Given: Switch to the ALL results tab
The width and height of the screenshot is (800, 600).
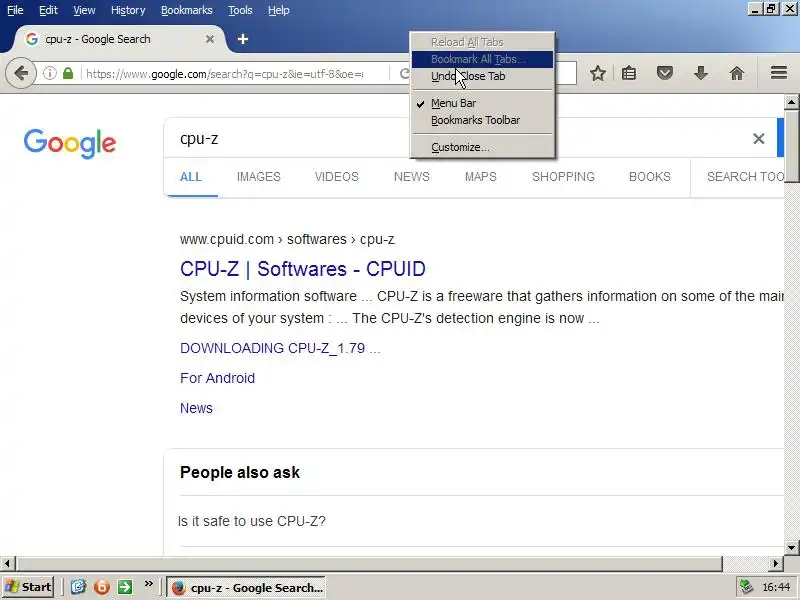Looking at the screenshot, I should pyautogui.click(x=191, y=177).
